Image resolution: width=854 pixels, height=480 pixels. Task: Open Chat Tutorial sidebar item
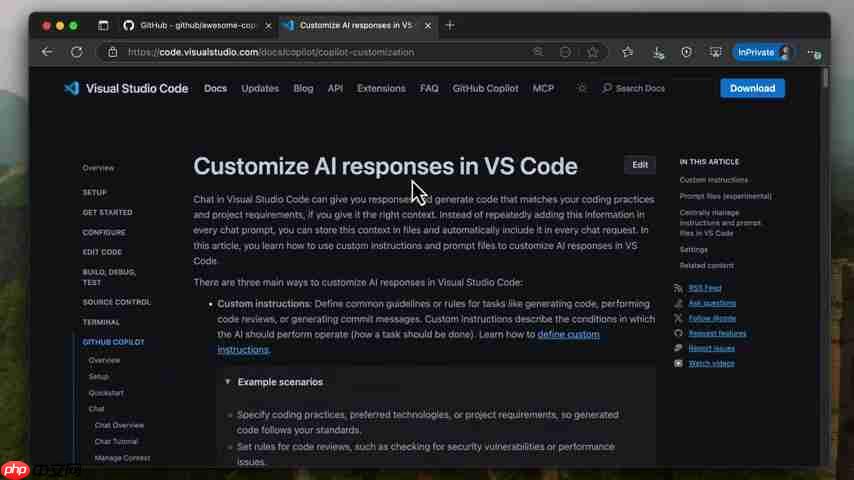117,441
